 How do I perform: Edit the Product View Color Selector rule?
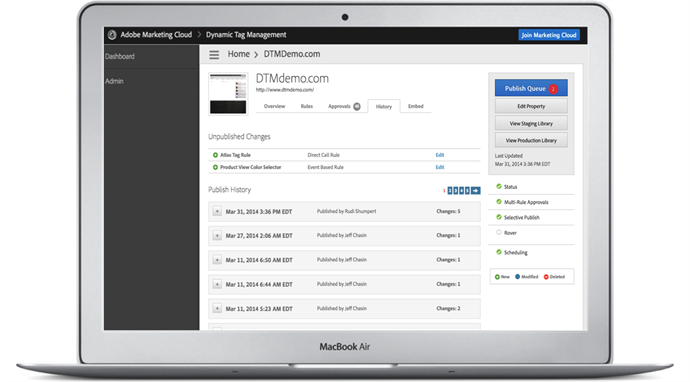click(x=440, y=167)
